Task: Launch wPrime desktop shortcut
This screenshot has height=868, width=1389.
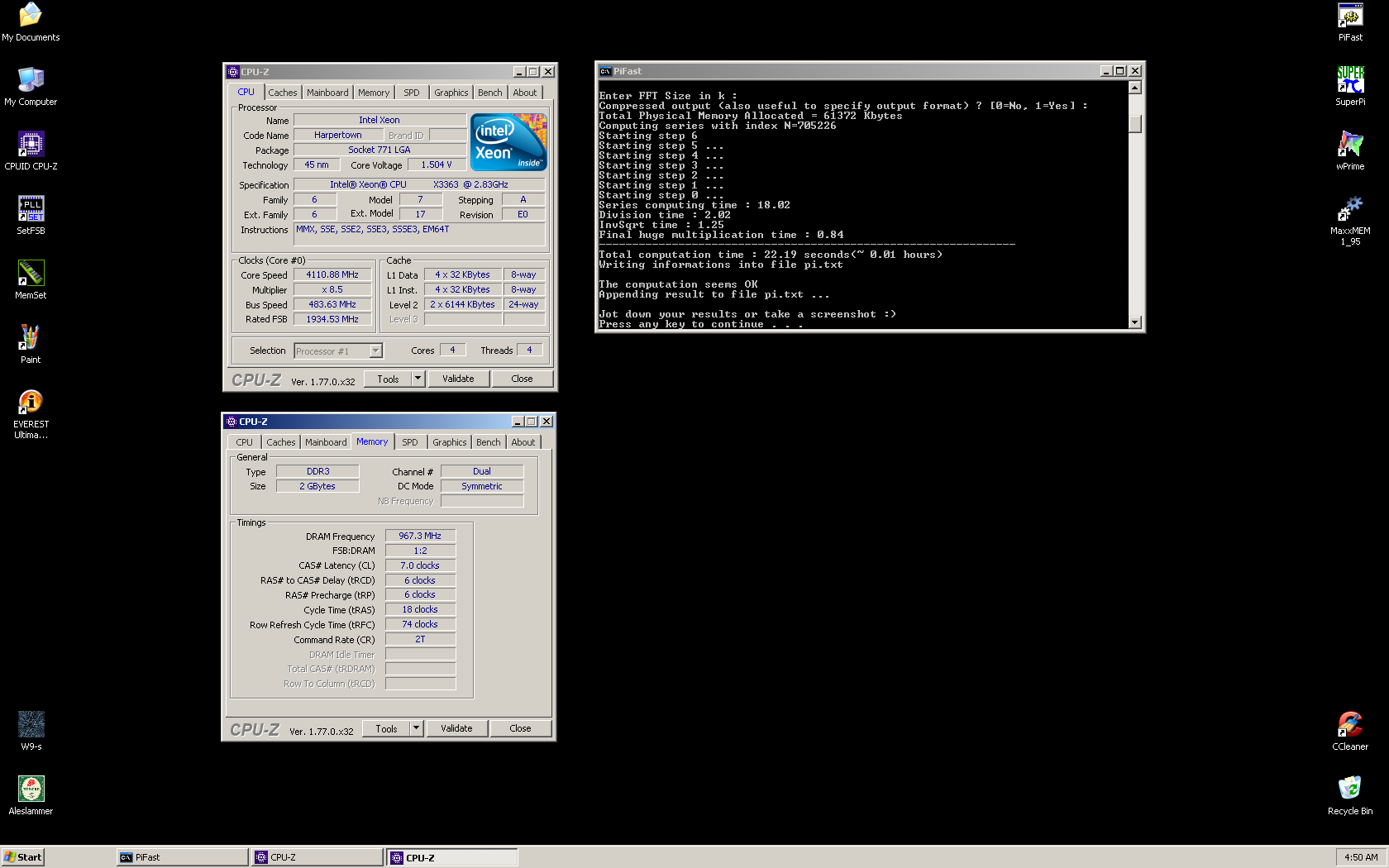Action: pos(1350,150)
